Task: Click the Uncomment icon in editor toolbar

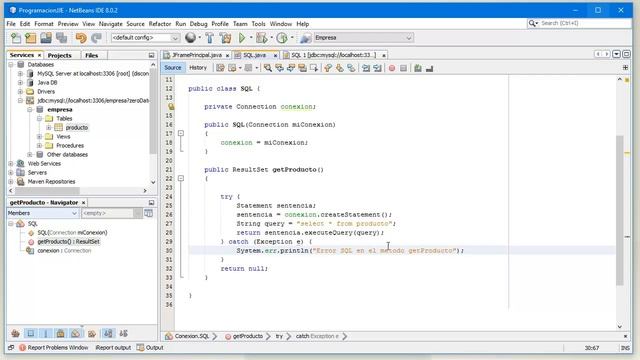Action: tap(429, 68)
